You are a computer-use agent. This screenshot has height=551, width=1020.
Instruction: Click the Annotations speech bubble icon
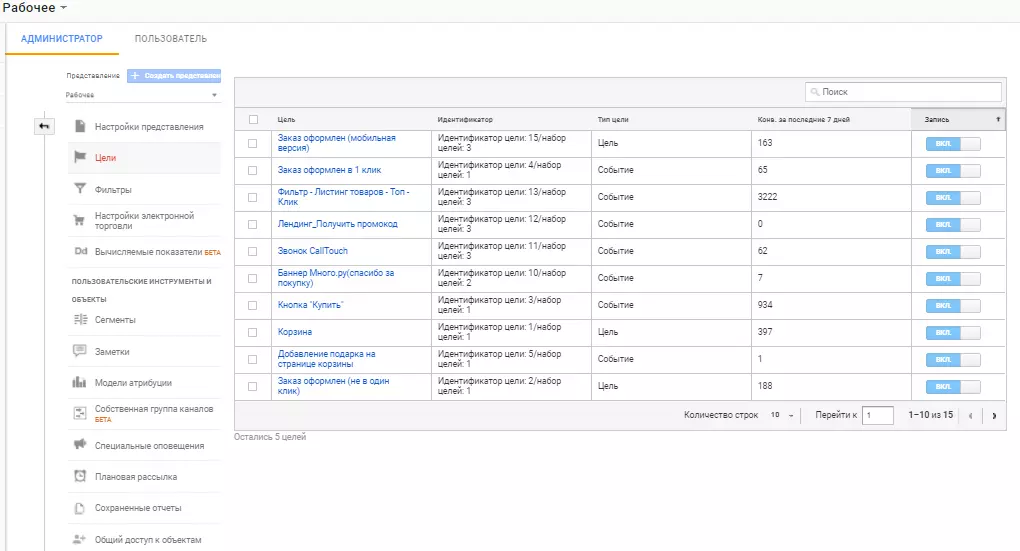point(79,351)
